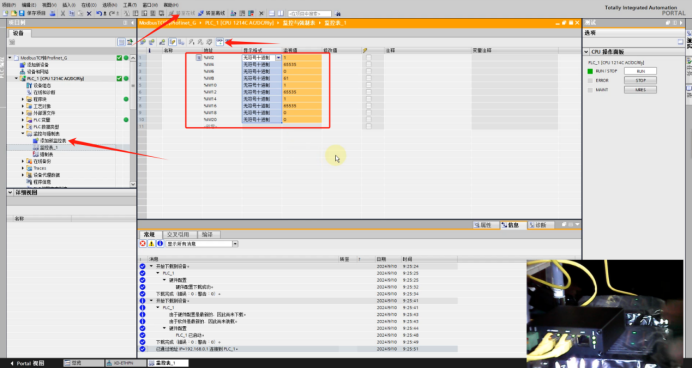Screen dimensions: 692x369
Task: Tick the modify checkbox in %MW16 row
Action: click(x=369, y=105)
